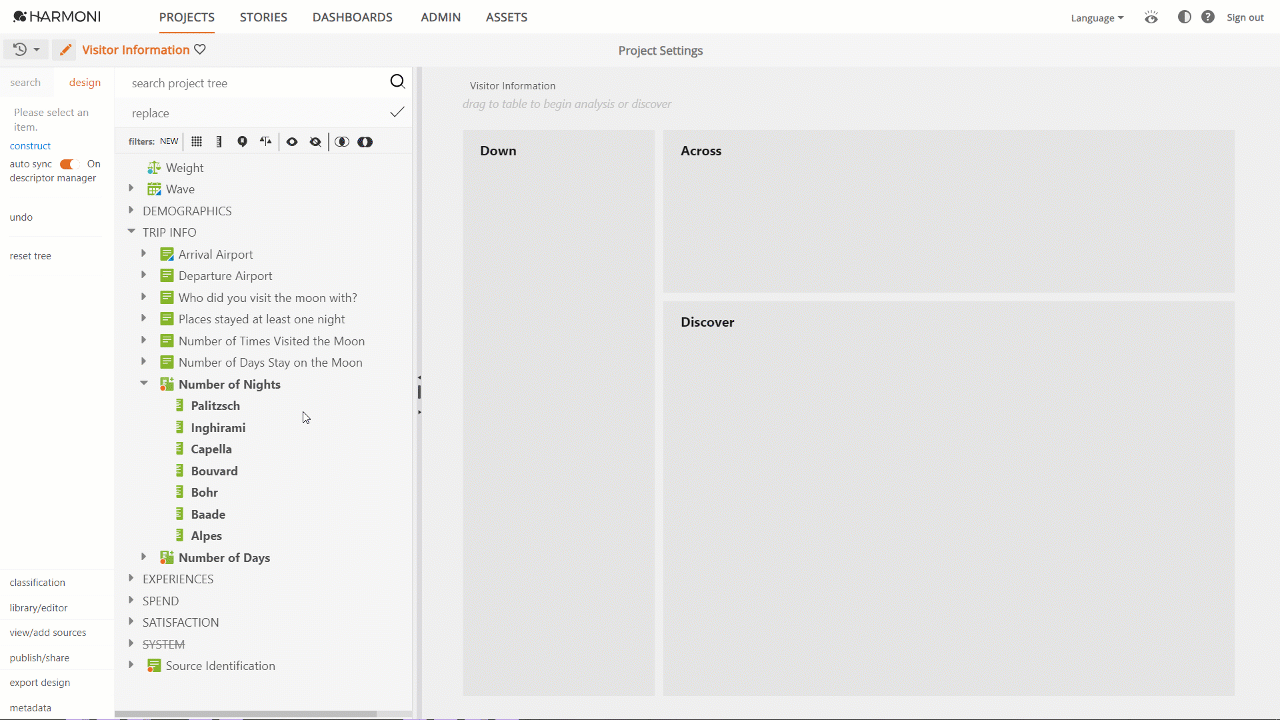Click publish/share
The width and height of the screenshot is (1280, 720).
click(x=40, y=658)
